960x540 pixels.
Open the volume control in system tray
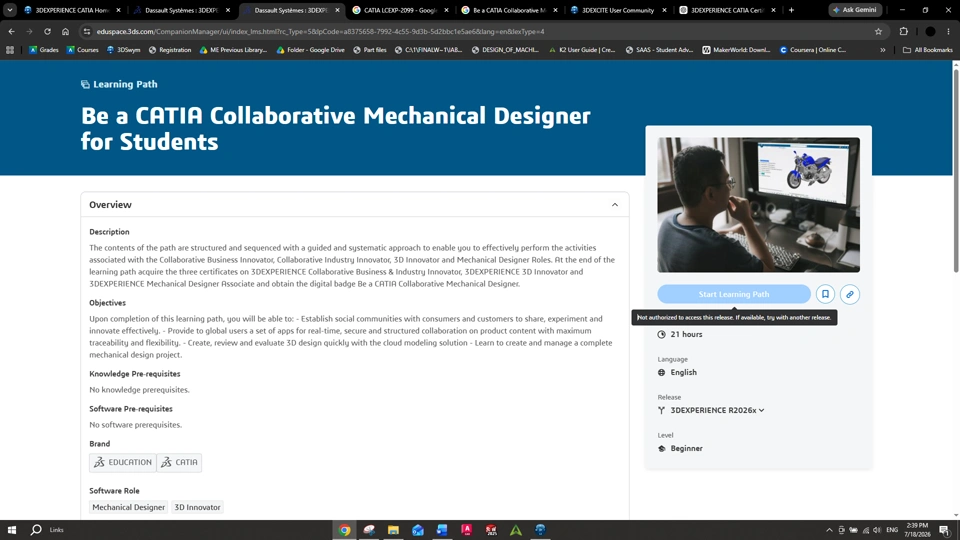point(877,530)
